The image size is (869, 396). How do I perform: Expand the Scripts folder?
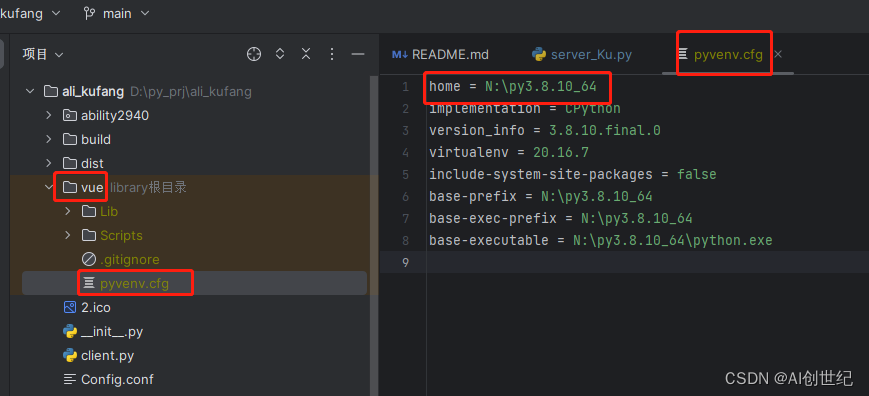[68, 235]
